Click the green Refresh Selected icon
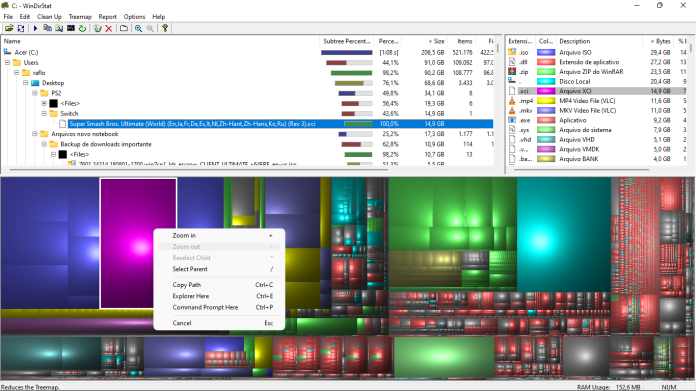The height and width of the screenshot is (391, 696). [x=83, y=28]
